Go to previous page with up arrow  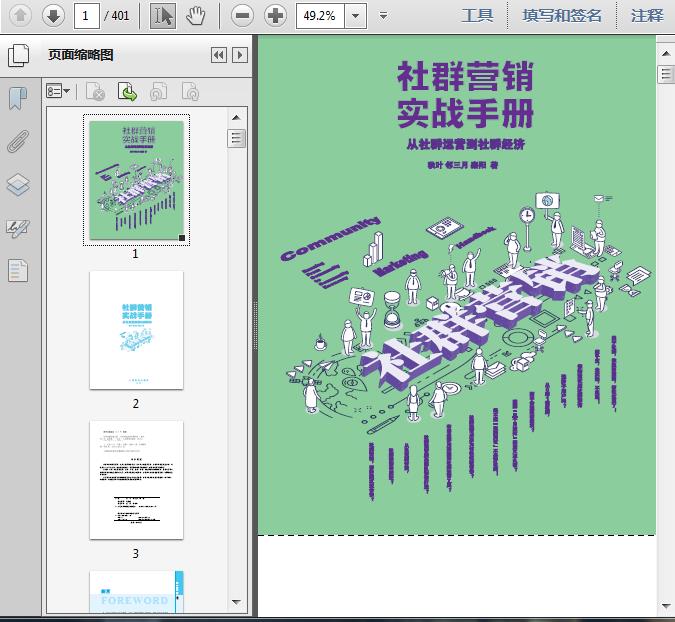click(20, 16)
